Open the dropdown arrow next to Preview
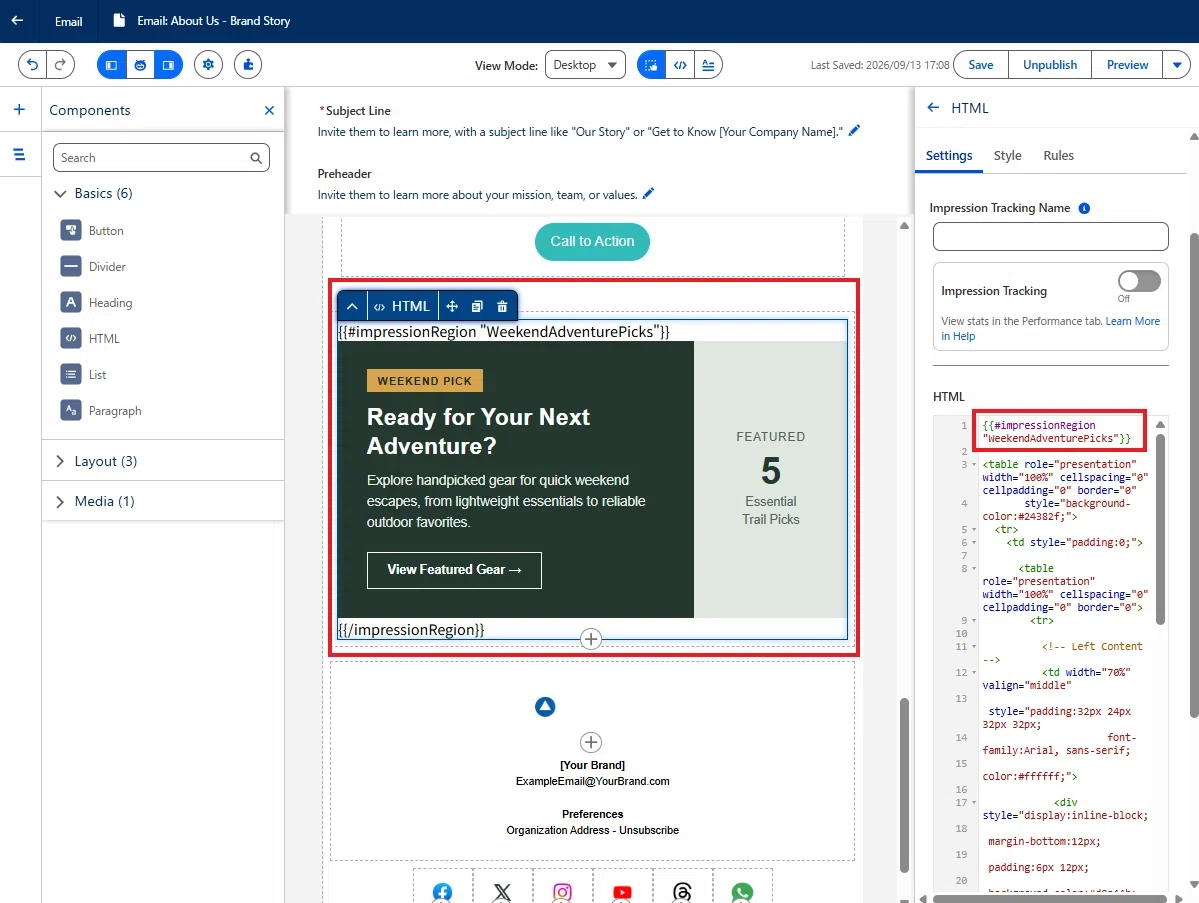 coord(1177,65)
